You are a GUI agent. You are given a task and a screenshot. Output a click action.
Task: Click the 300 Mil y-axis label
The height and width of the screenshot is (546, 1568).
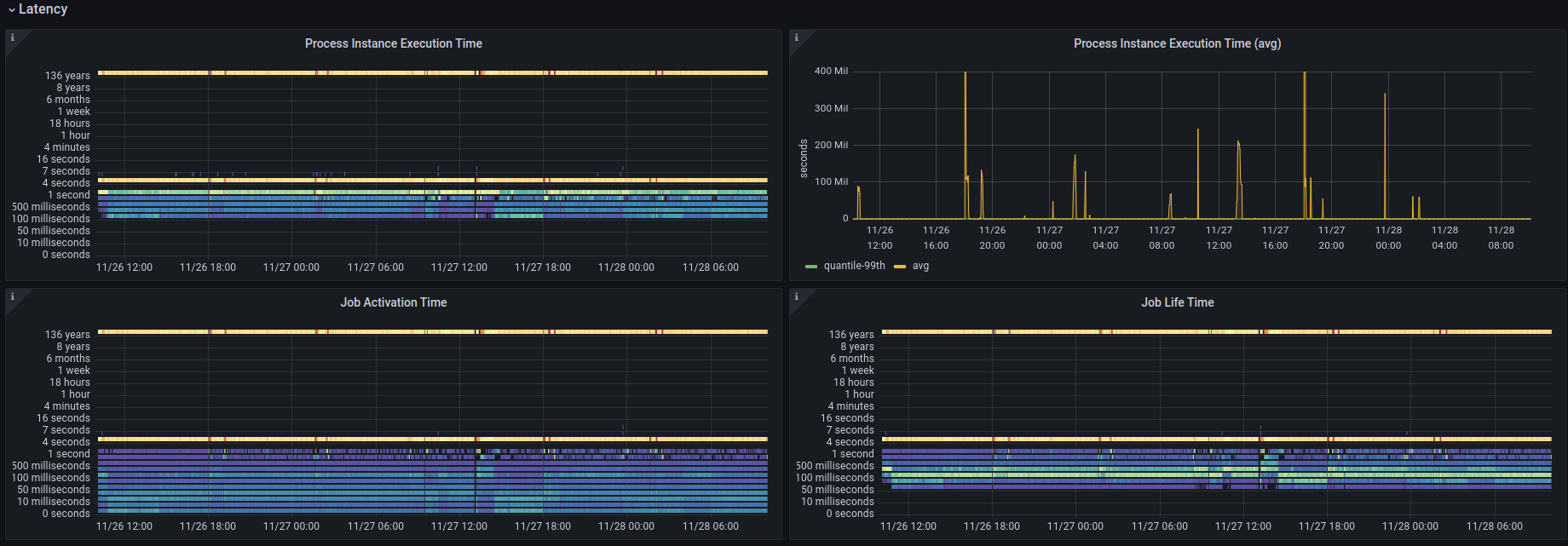click(x=831, y=108)
